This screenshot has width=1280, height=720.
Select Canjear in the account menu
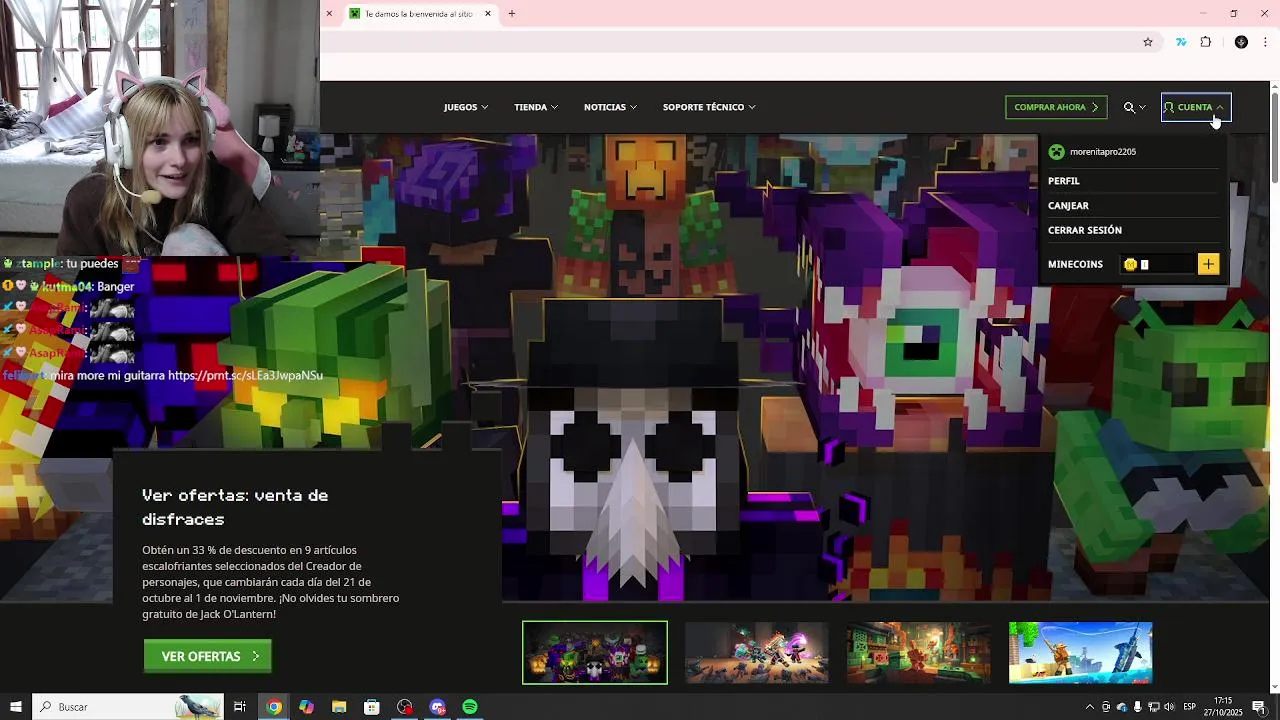coord(1068,205)
